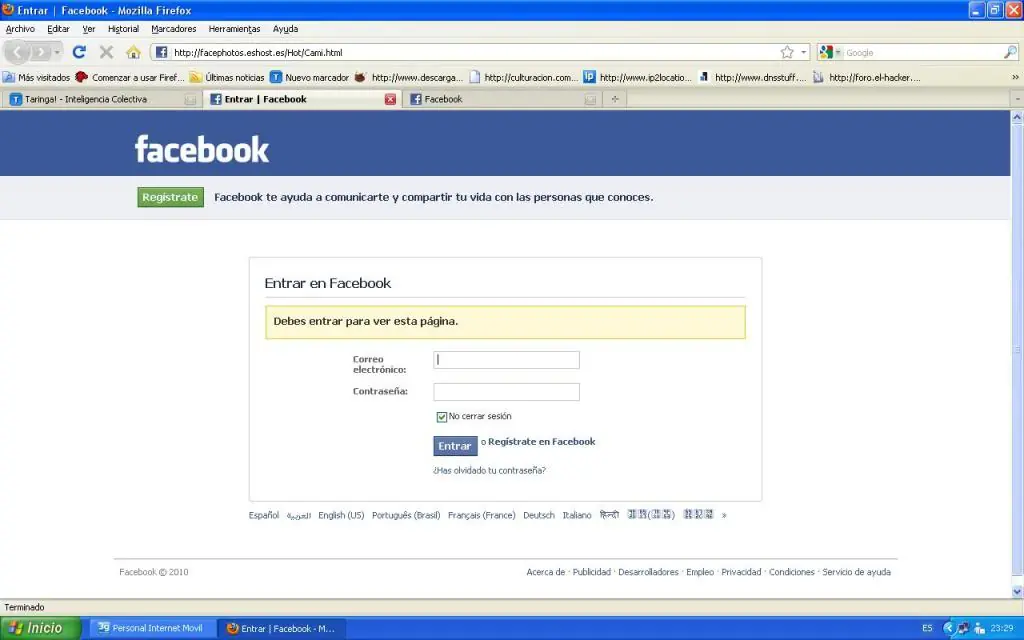Open the Ayuda menu
The image size is (1024, 640).
pyautogui.click(x=285, y=29)
